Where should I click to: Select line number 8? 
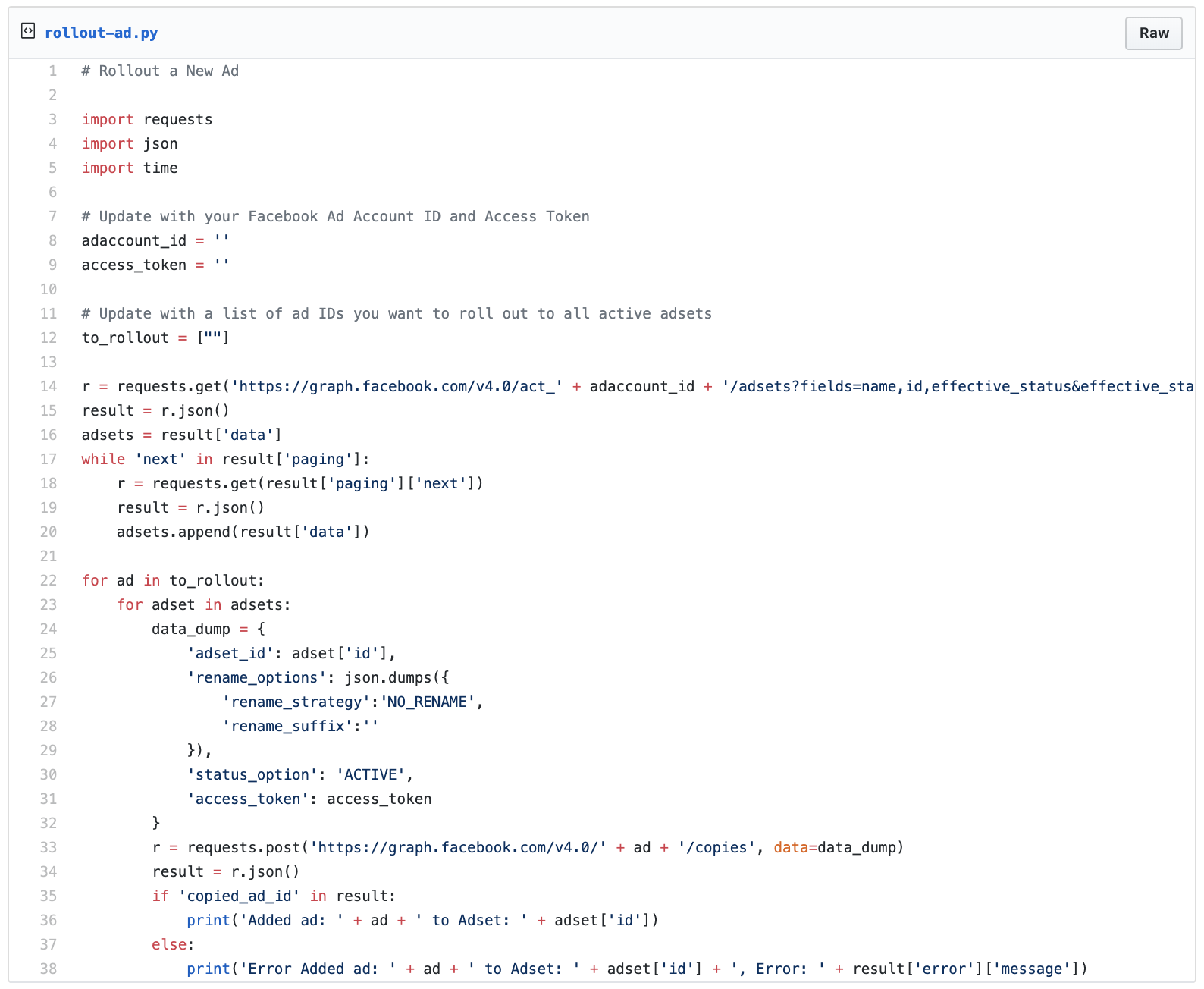53,240
